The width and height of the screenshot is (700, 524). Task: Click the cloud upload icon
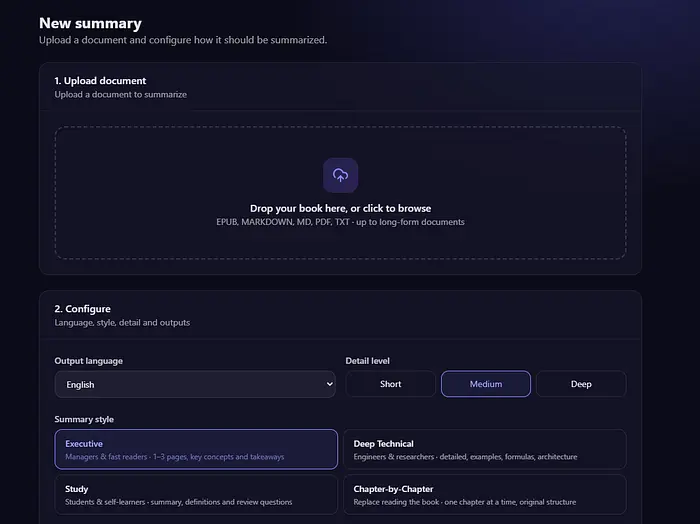[340, 175]
